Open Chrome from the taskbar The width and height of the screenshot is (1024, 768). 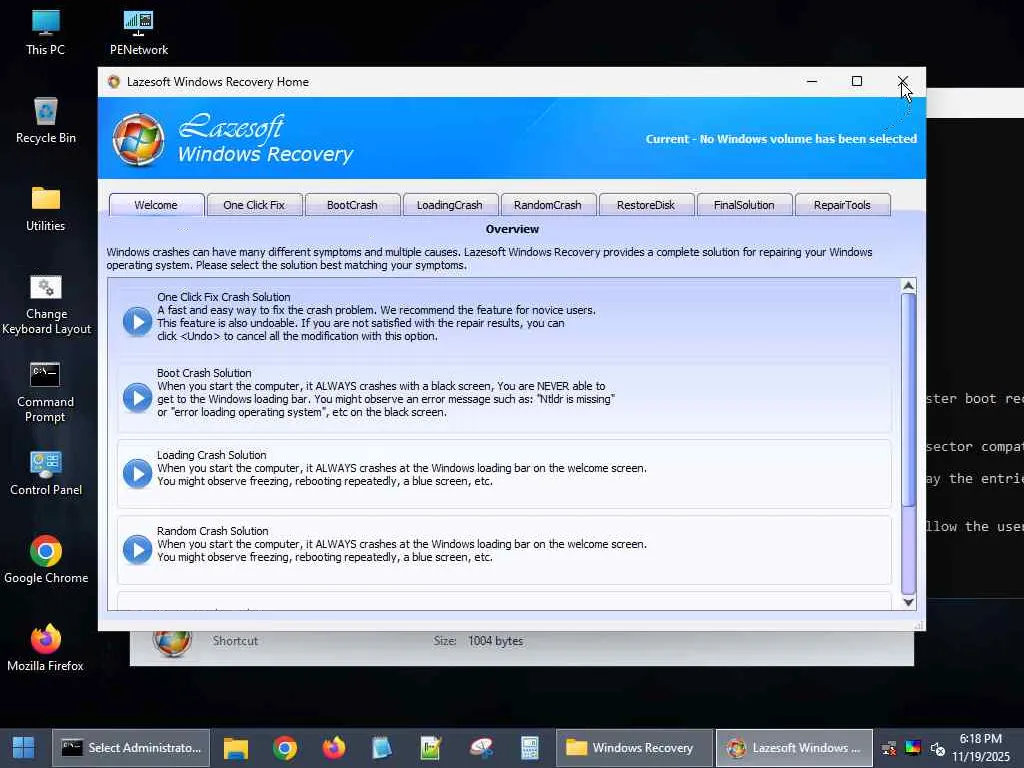click(285, 748)
